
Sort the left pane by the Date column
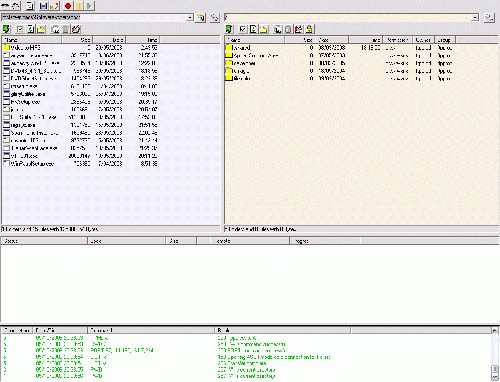(x=109, y=40)
